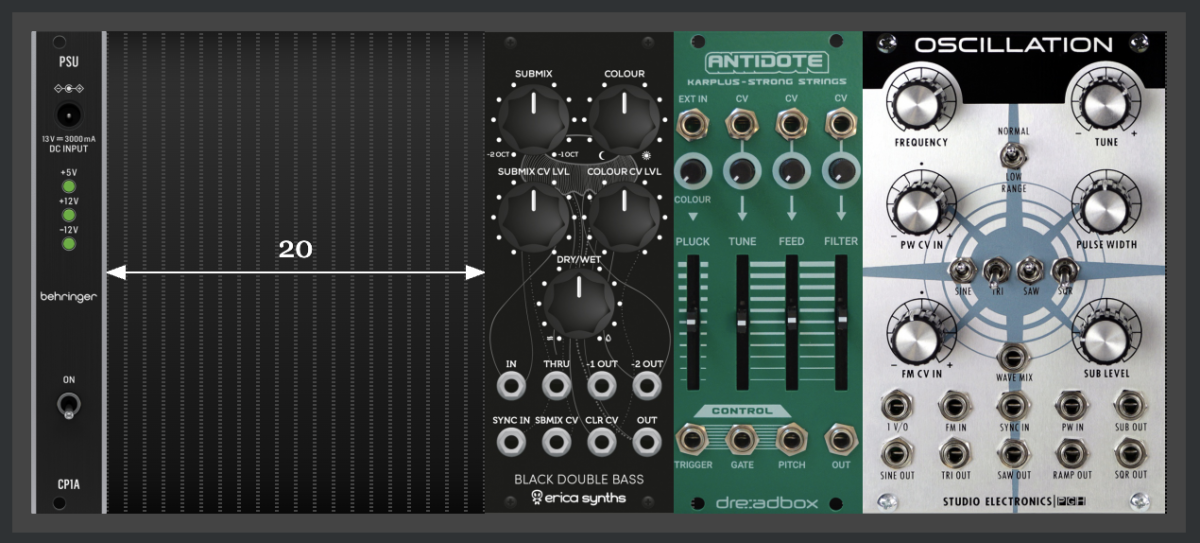Click the CV amount knob above FEED
Image resolution: width=1200 pixels, height=543 pixels.
pyautogui.click(x=791, y=170)
